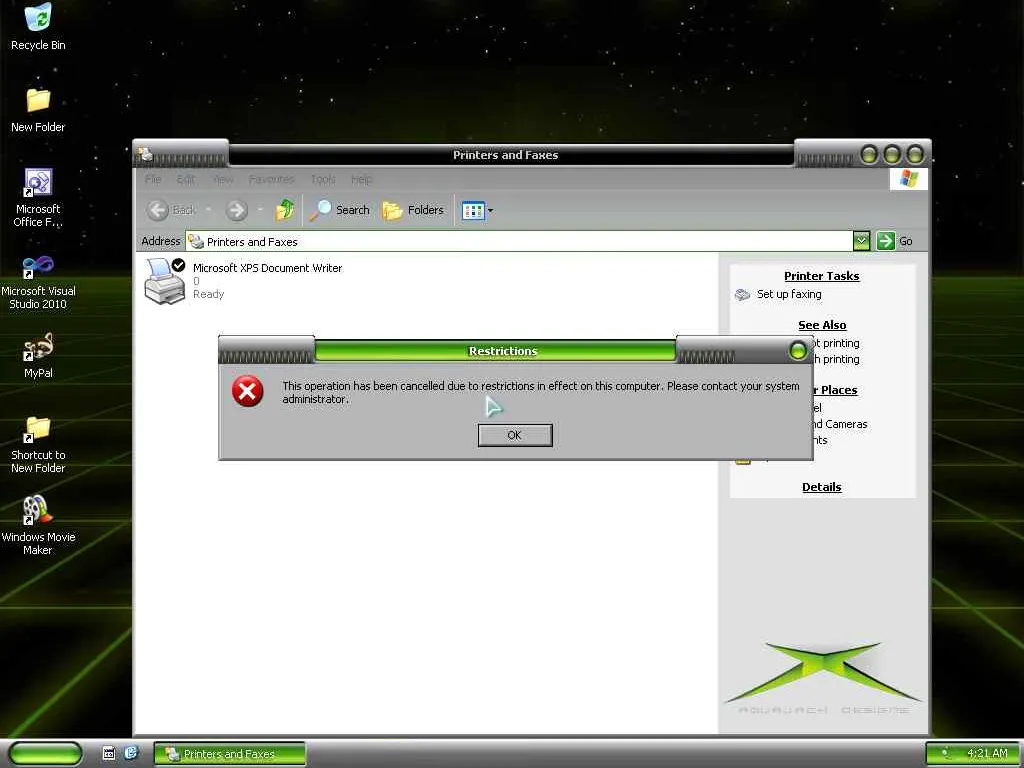The height and width of the screenshot is (768, 1024).
Task: Click the Up folder toolbar icon
Action: click(285, 210)
